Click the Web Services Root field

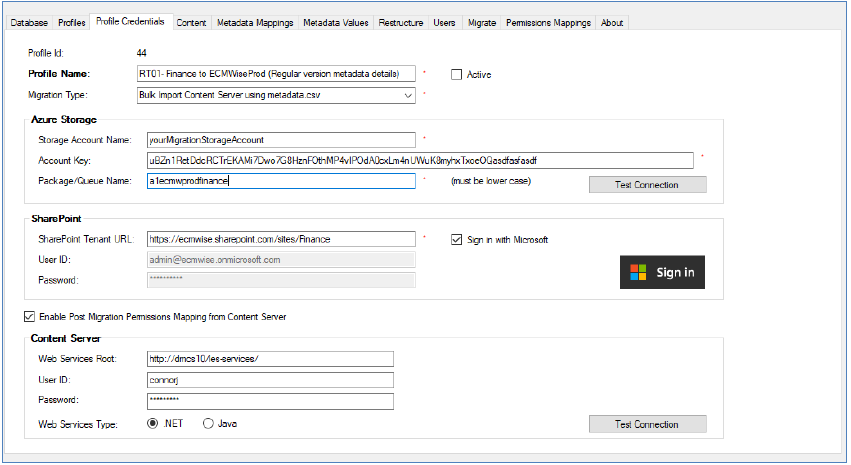point(268,359)
